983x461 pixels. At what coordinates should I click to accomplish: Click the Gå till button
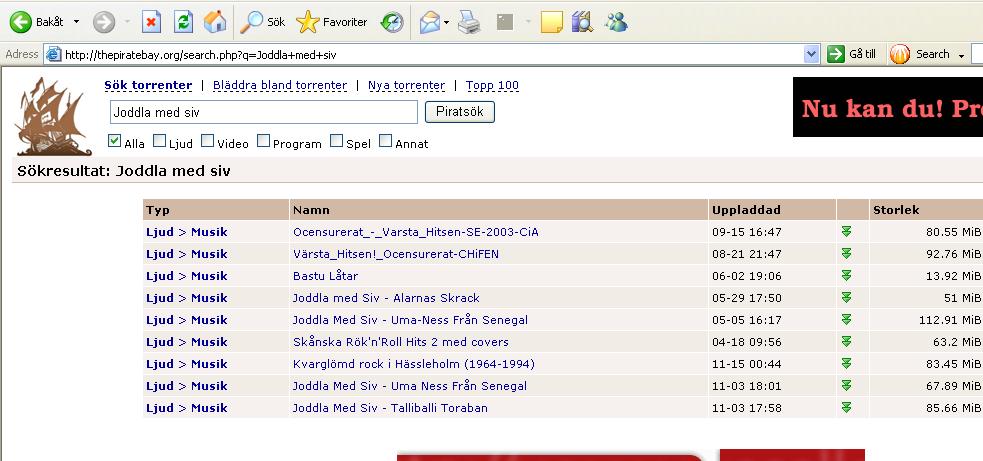[x=851, y=55]
